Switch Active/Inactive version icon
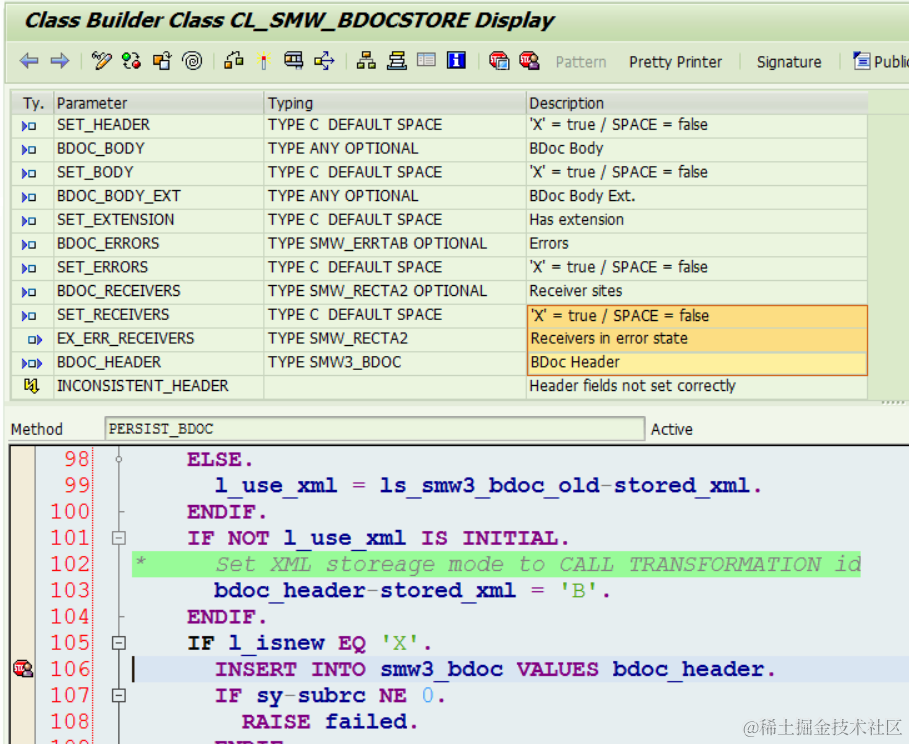 132,60
